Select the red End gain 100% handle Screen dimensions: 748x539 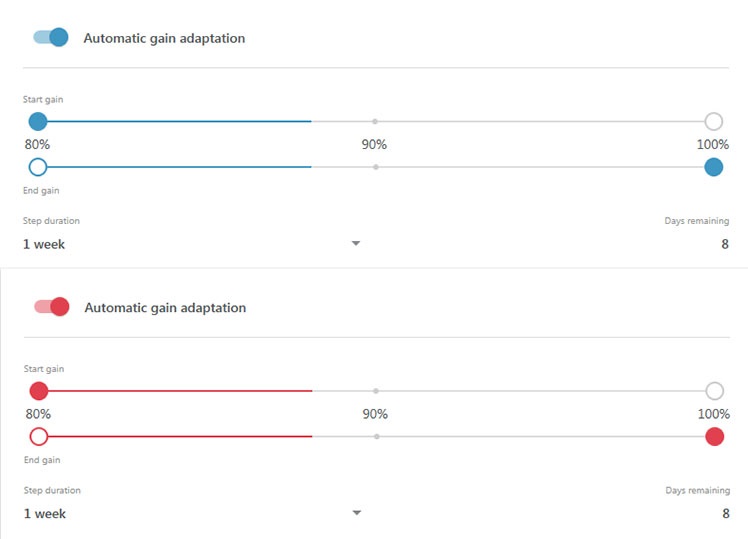tap(715, 436)
